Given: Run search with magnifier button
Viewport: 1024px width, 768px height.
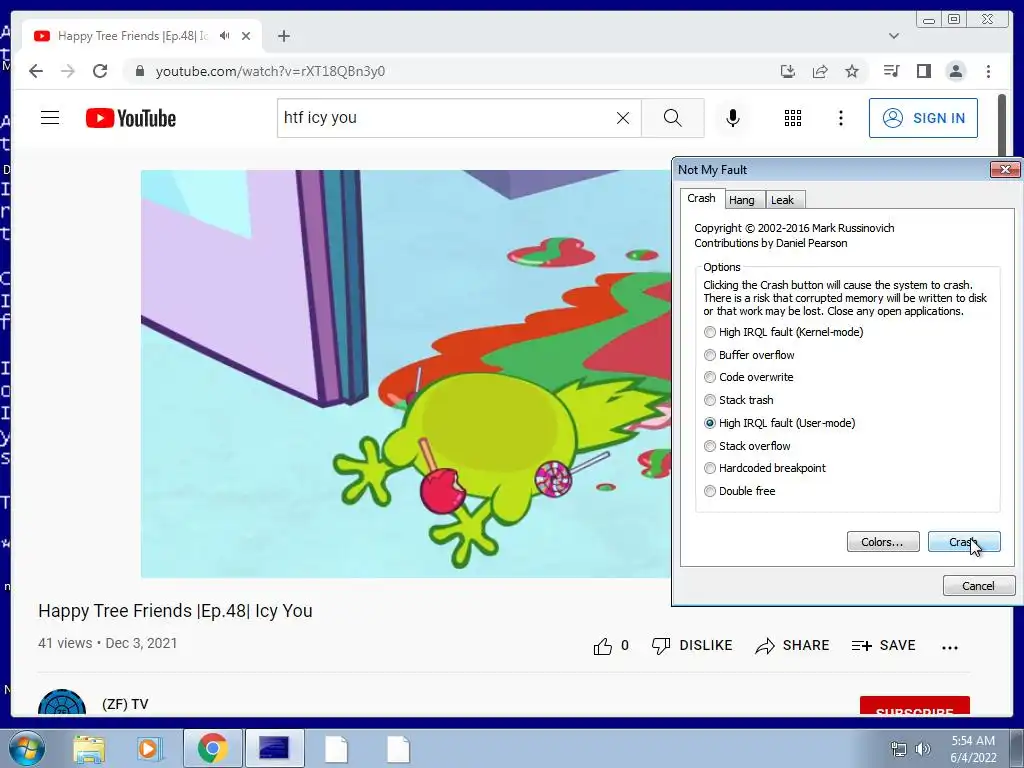Looking at the screenshot, I should (x=673, y=118).
